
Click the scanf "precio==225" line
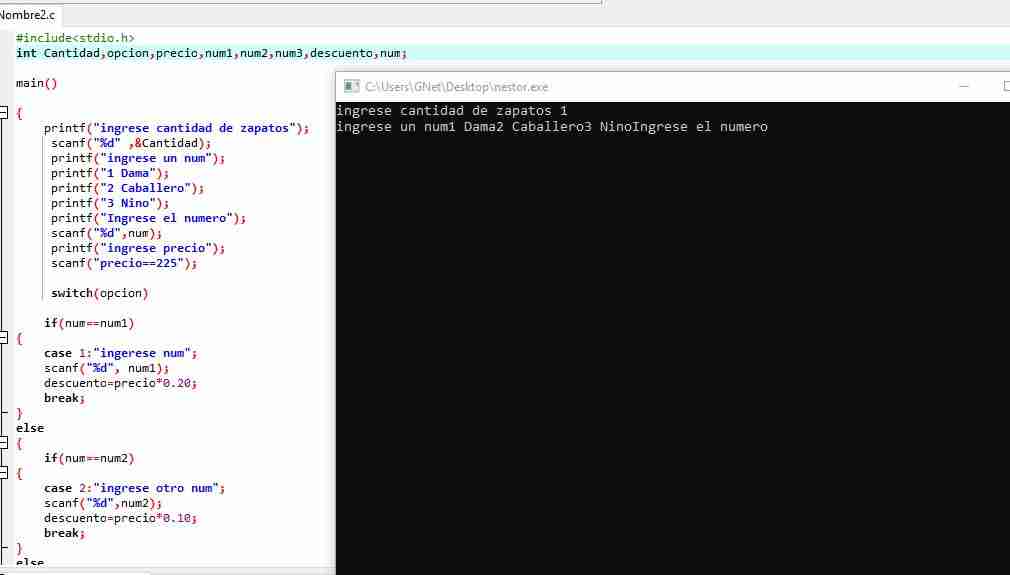pos(124,263)
